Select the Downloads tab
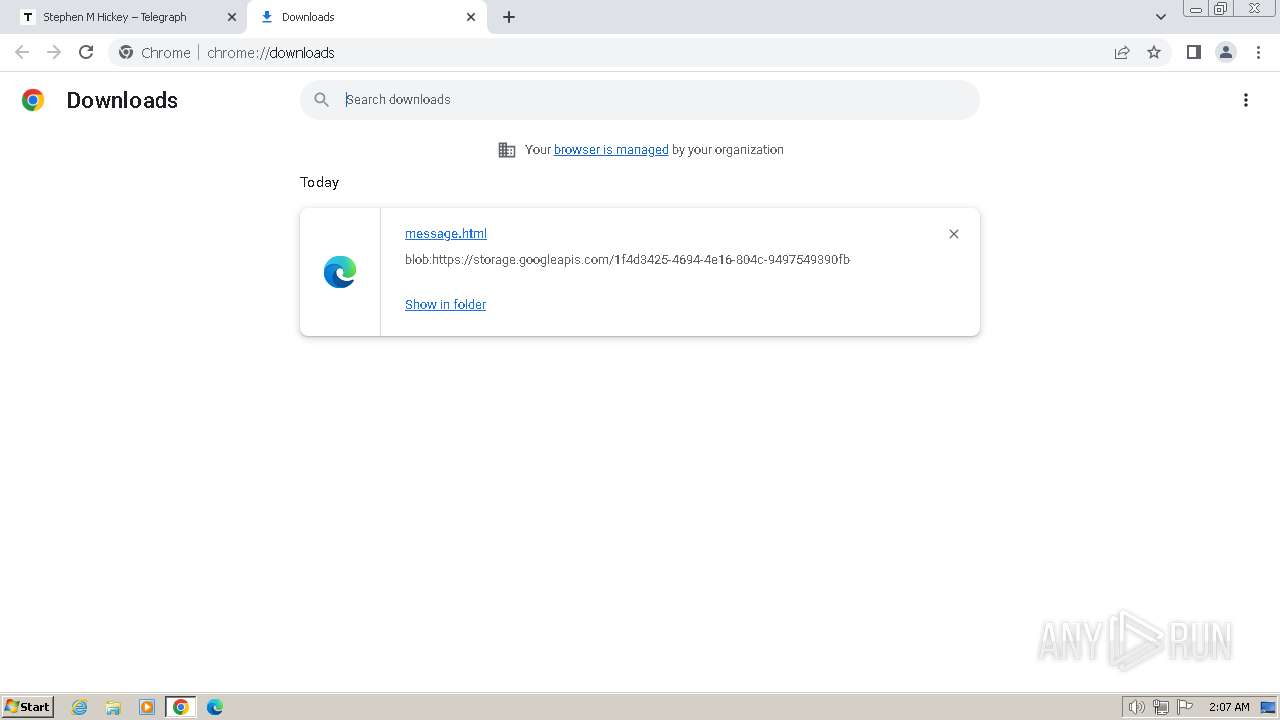The image size is (1280, 720). 366,17
